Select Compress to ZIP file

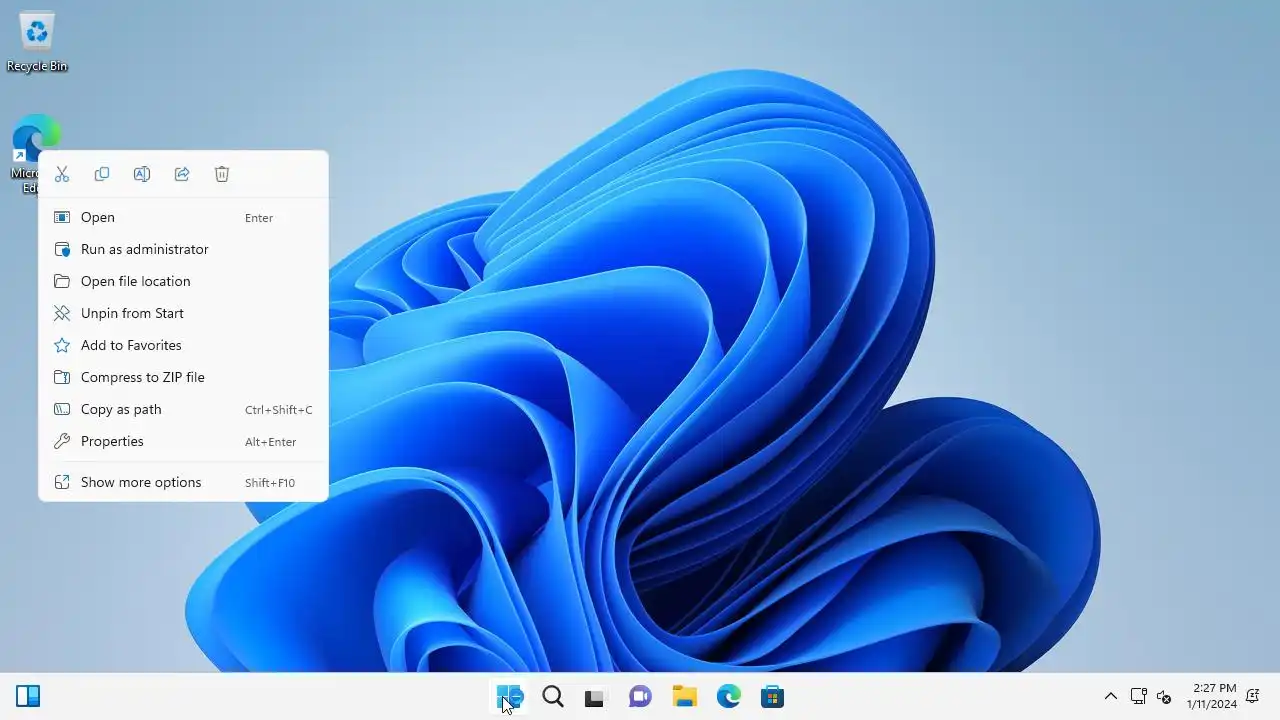[x=183, y=377]
